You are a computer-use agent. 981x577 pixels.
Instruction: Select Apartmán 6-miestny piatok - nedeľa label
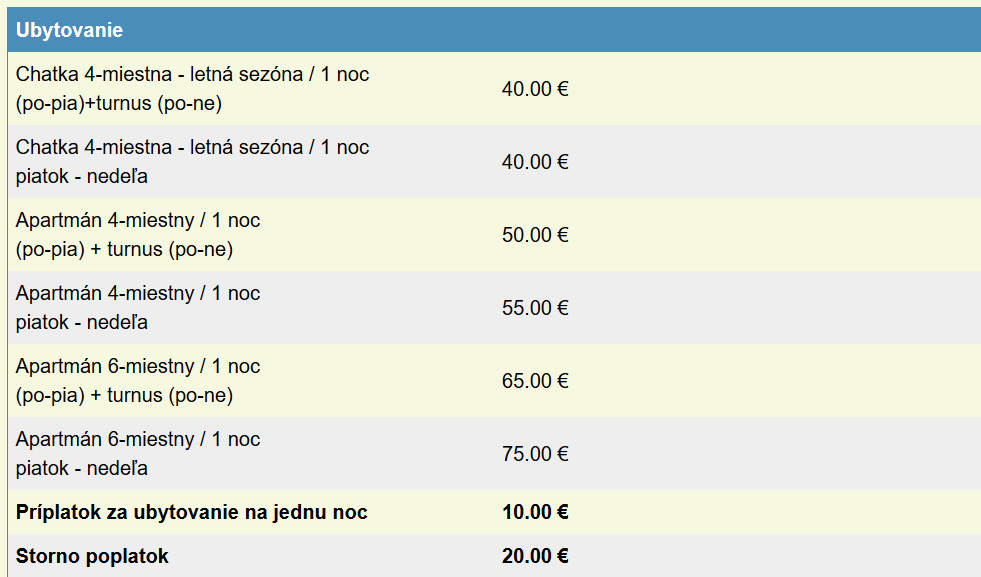[138, 439]
